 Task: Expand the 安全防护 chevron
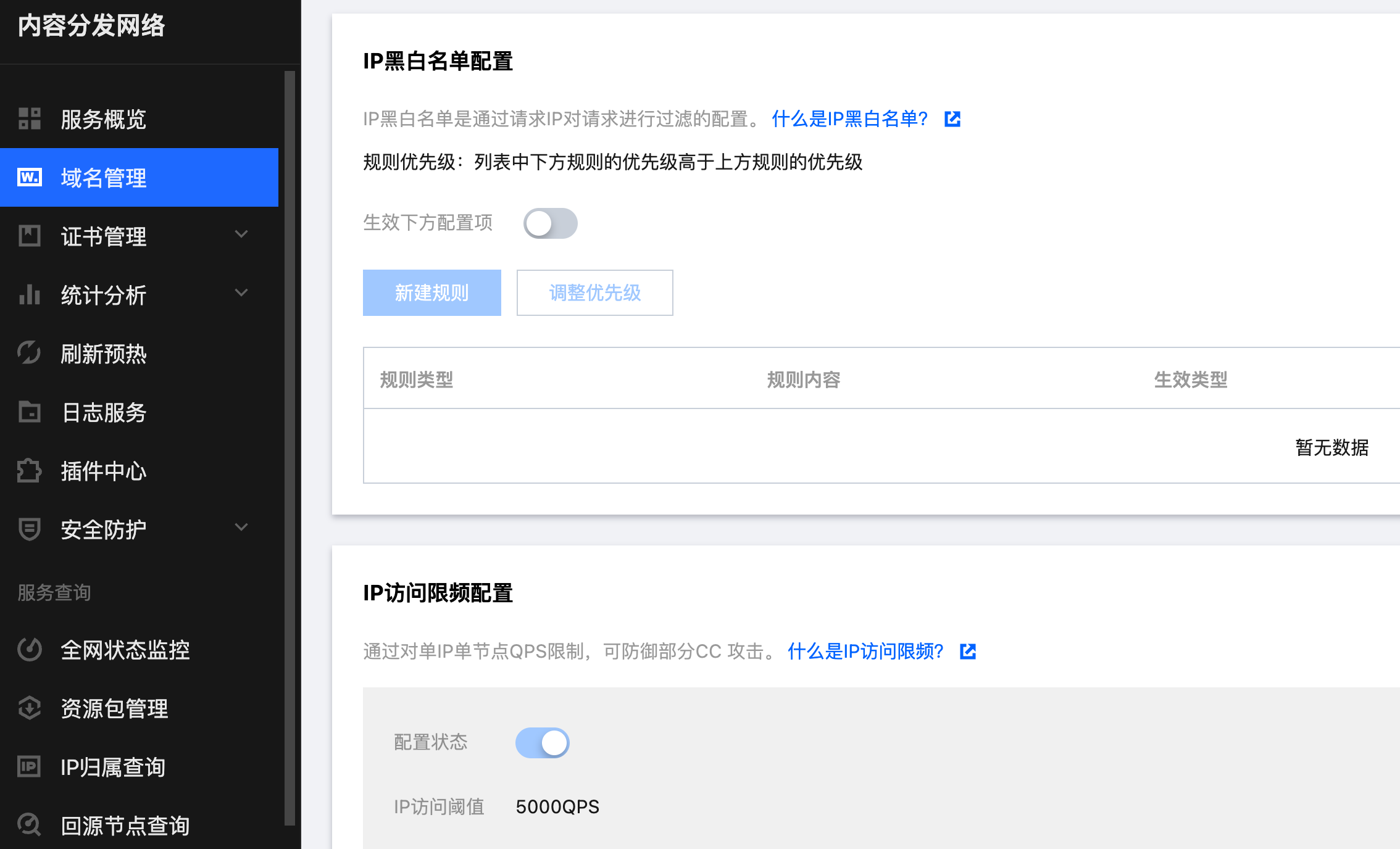coord(241,528)
